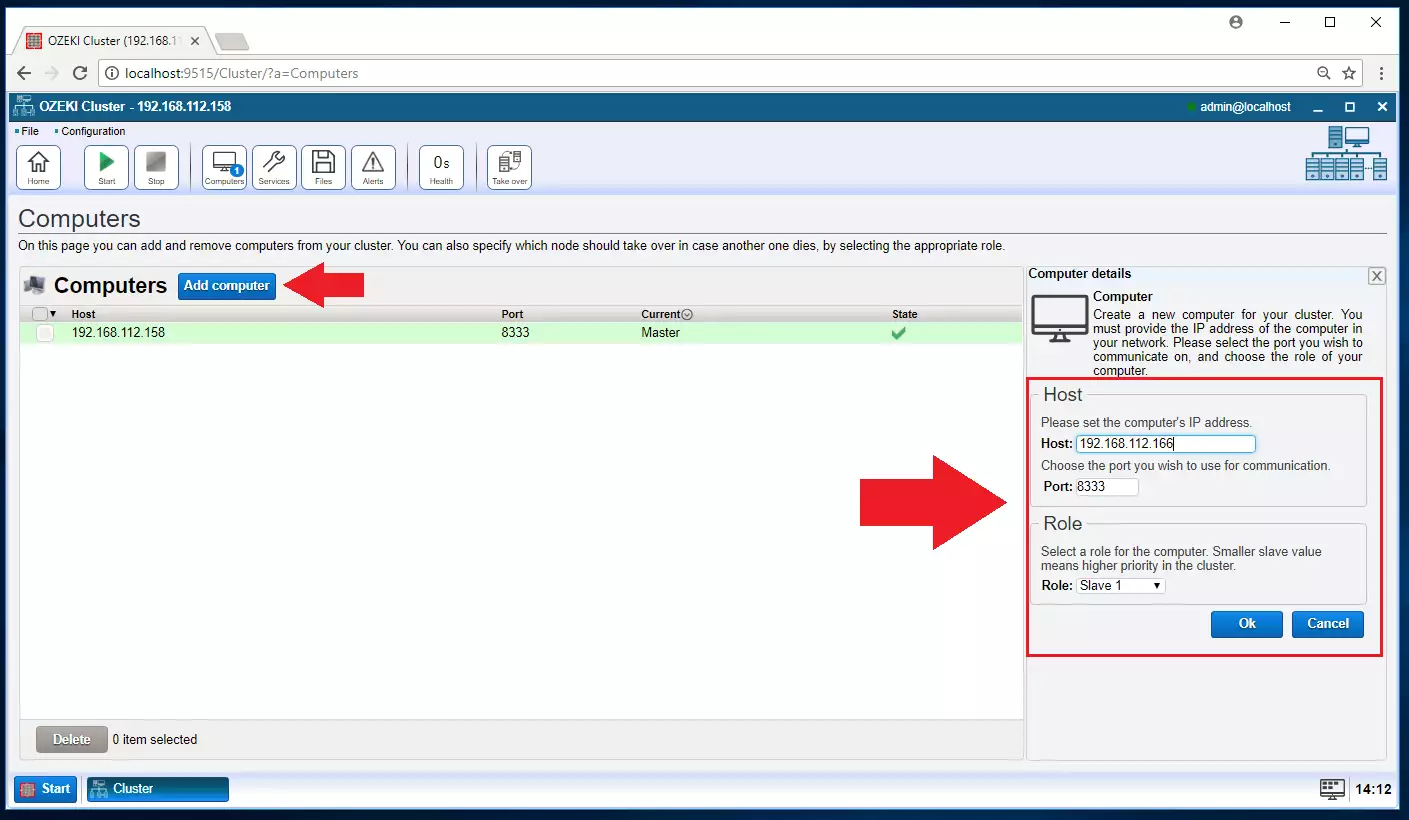This screenshot has height=820, width=1409.
Task: Bookmark this page with the star icon
Action: tap(1349, 73)
